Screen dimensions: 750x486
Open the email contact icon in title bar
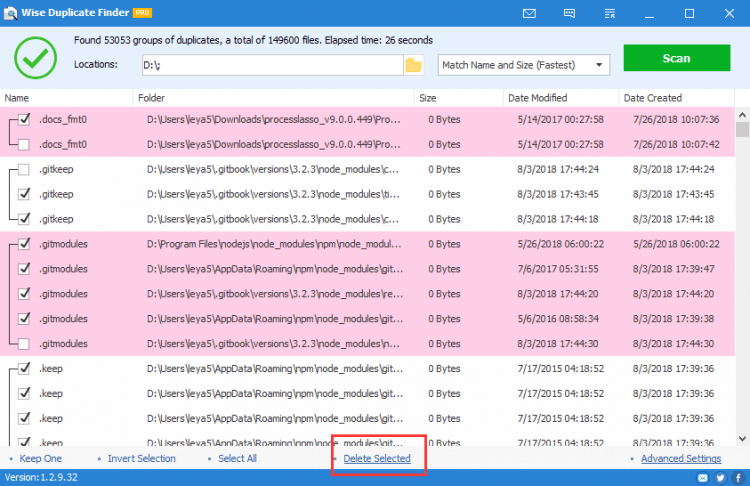tap(529, 13)
